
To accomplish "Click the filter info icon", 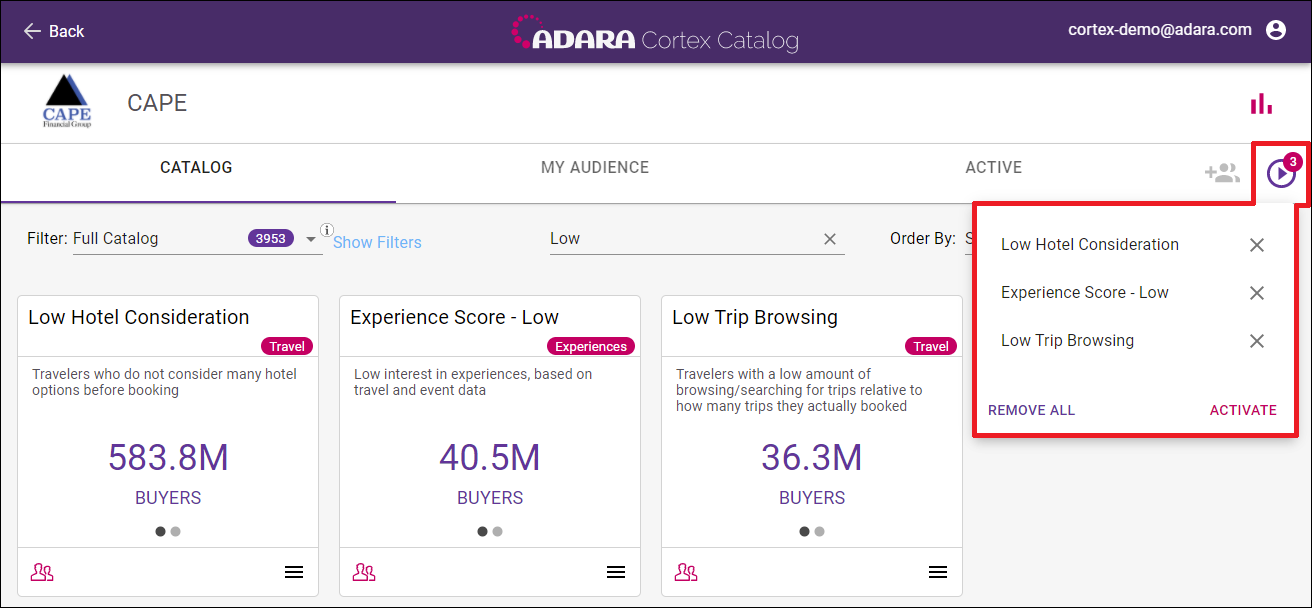I will (327, 229).
